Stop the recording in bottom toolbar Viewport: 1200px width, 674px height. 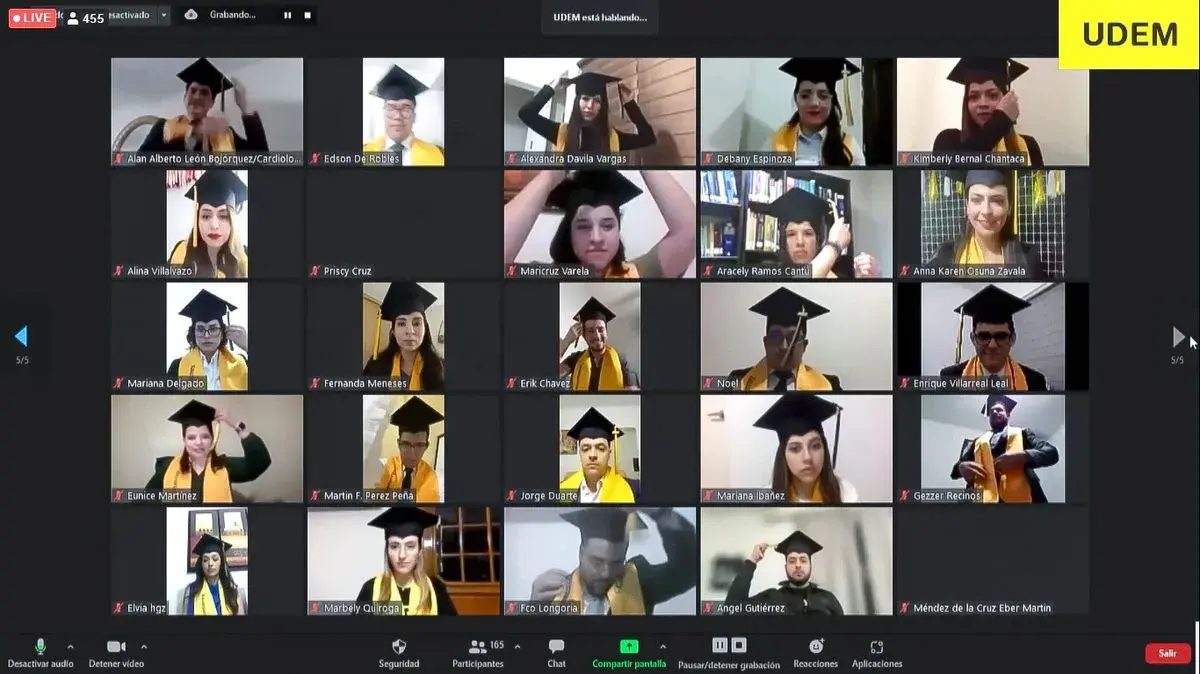click(x=739, y=645)
